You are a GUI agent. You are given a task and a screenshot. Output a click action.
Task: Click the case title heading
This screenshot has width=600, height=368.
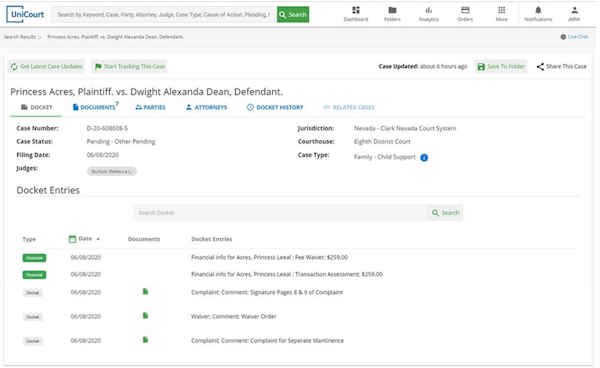(147, 92)
